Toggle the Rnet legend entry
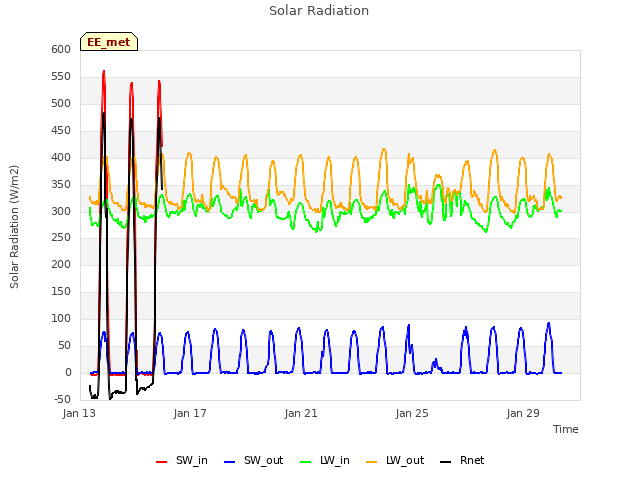 (462, 460)
